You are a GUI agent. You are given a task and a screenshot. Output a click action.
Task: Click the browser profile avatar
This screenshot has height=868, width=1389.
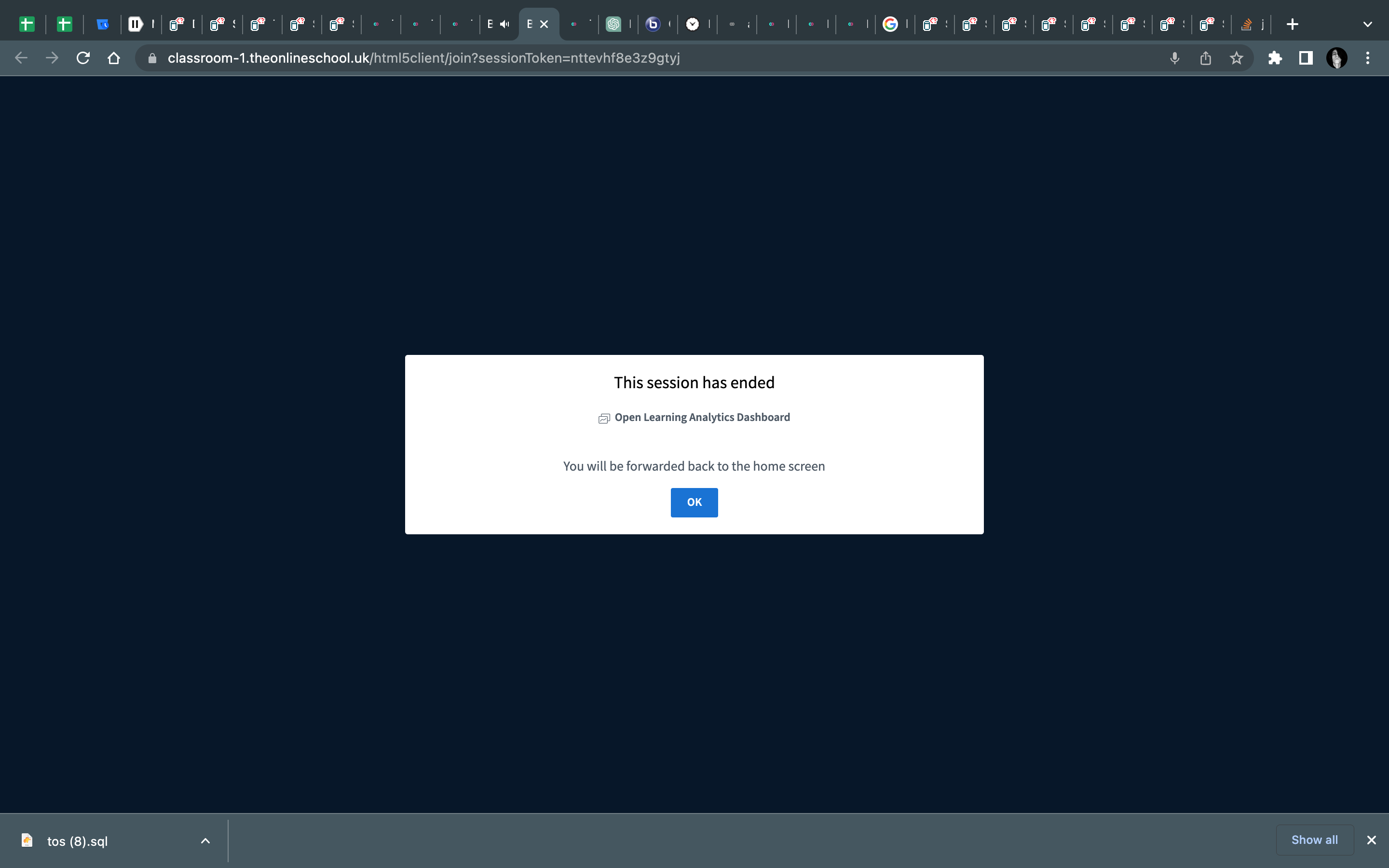pyautogui.click(x=1337, y=58)
